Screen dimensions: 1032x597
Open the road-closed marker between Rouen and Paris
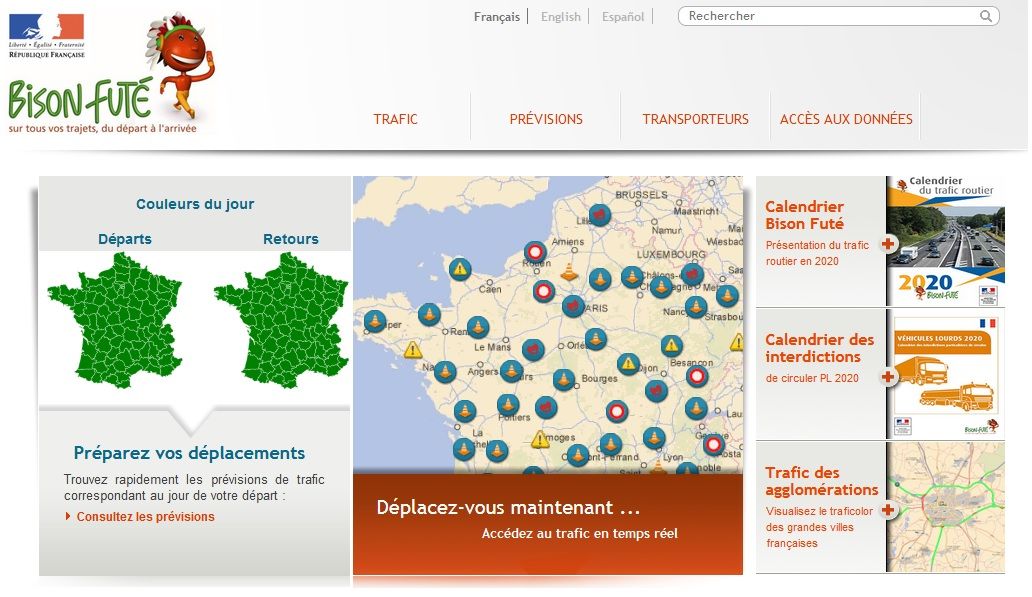544,290
